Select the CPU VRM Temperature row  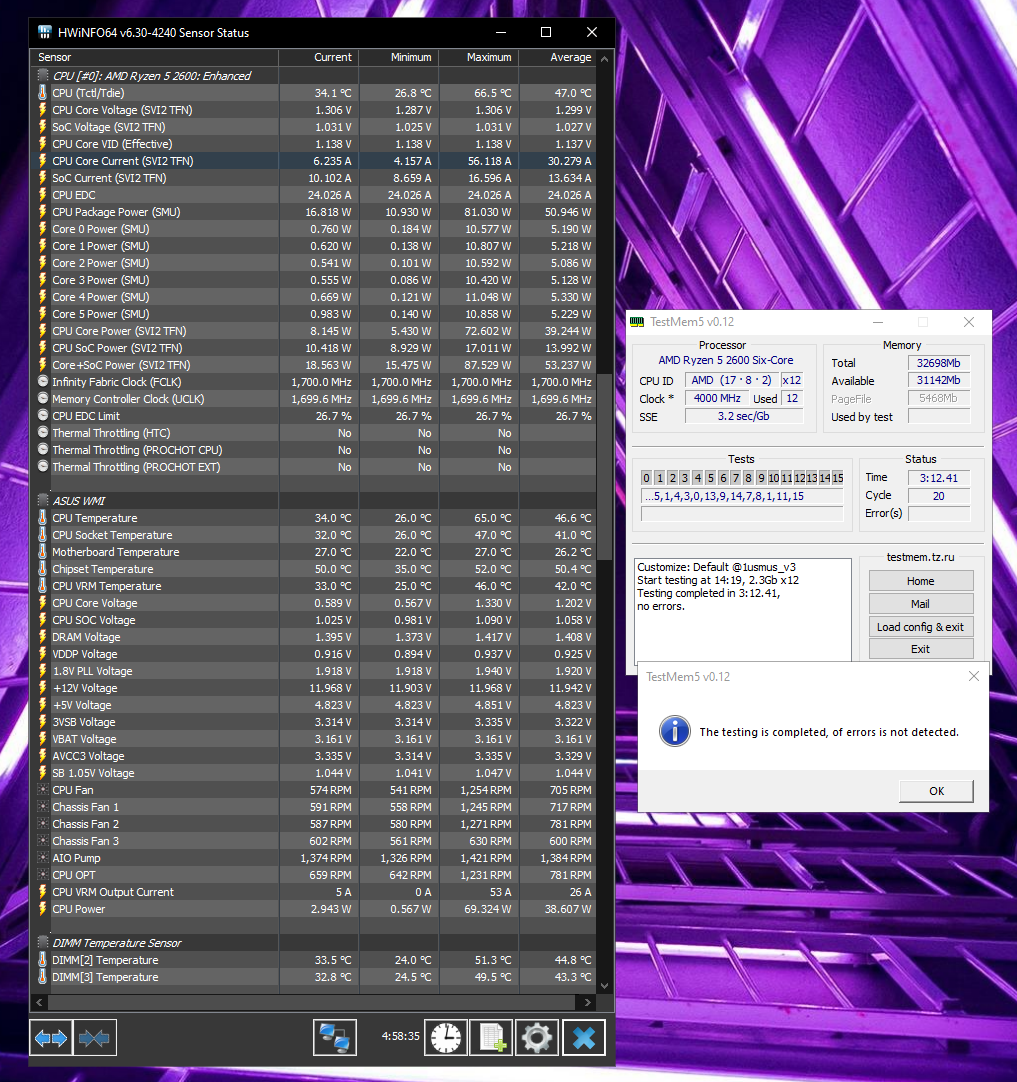[x=314, y=586]
